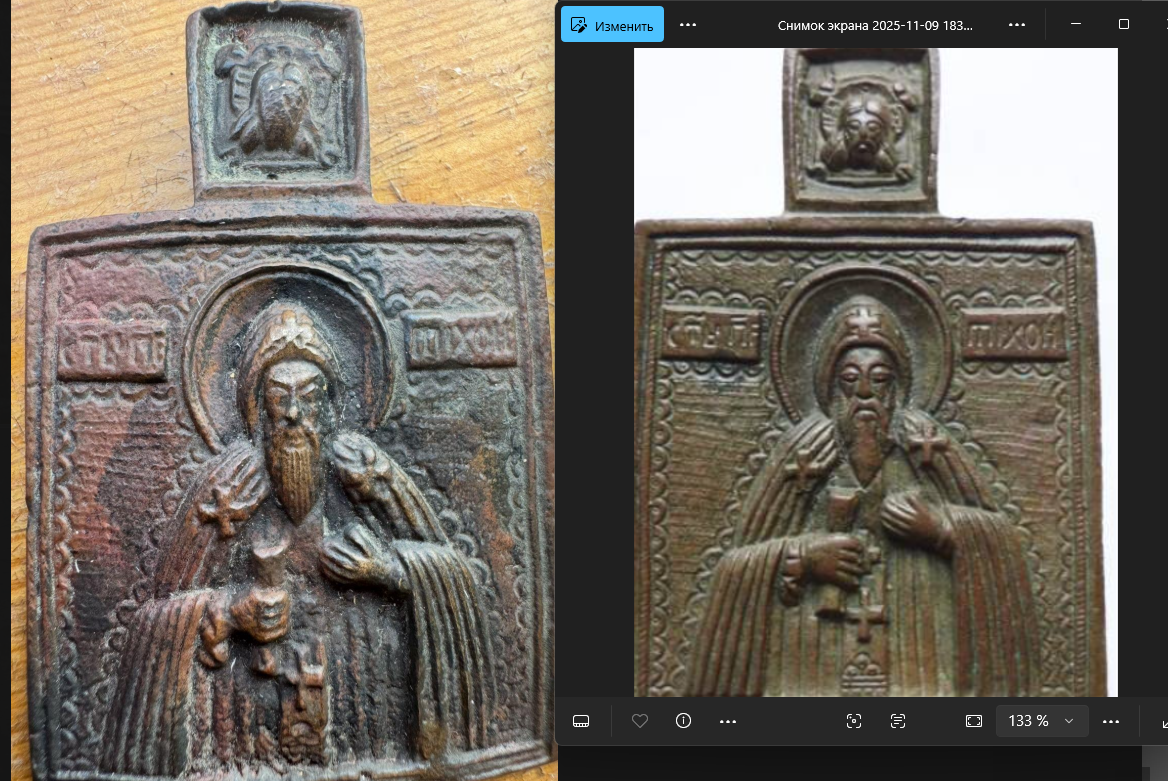
Task: Open the three-dot menu beside Изменить
Action: tap(688, 25)
